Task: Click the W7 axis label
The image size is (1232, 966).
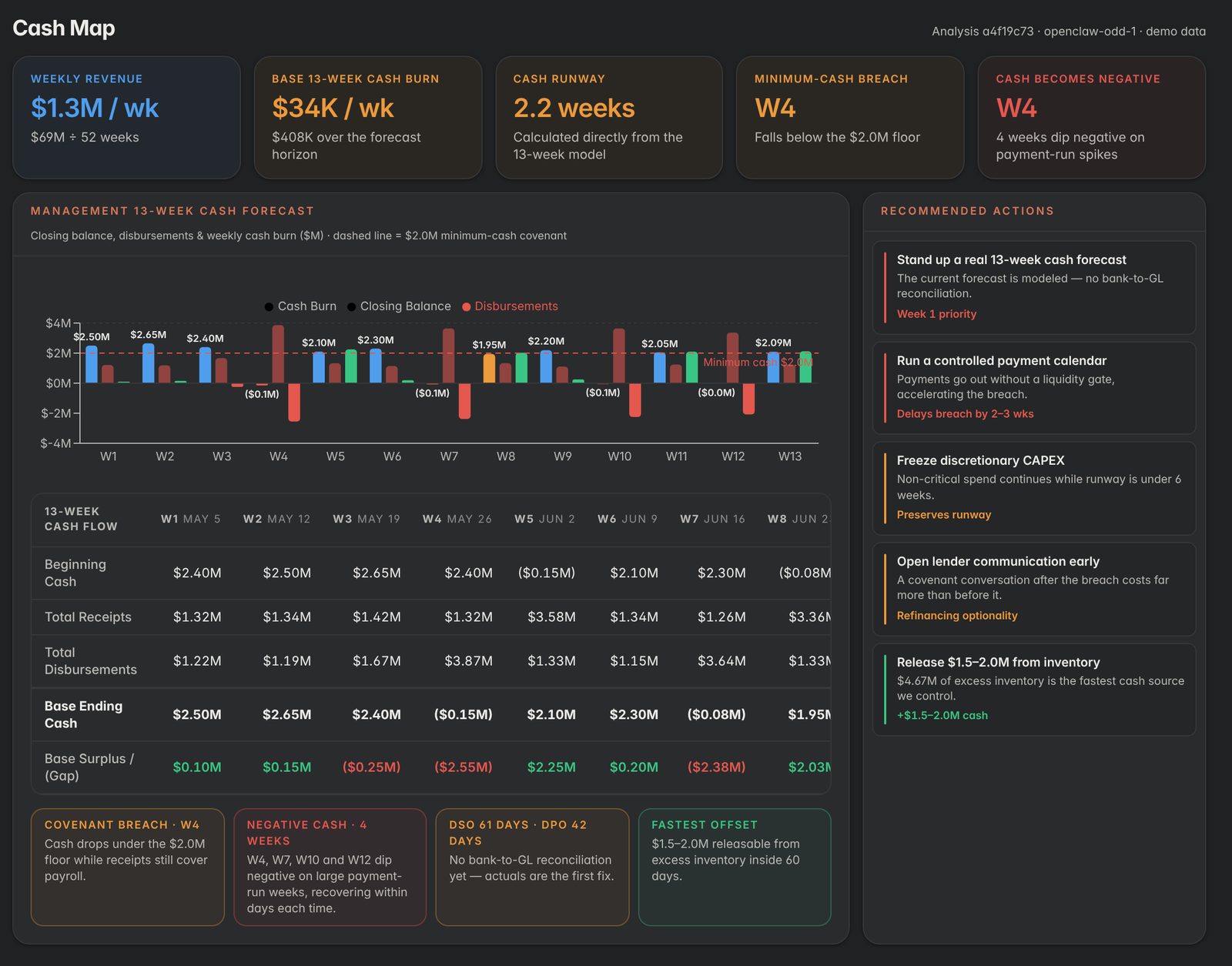Action: click(449, 456)
